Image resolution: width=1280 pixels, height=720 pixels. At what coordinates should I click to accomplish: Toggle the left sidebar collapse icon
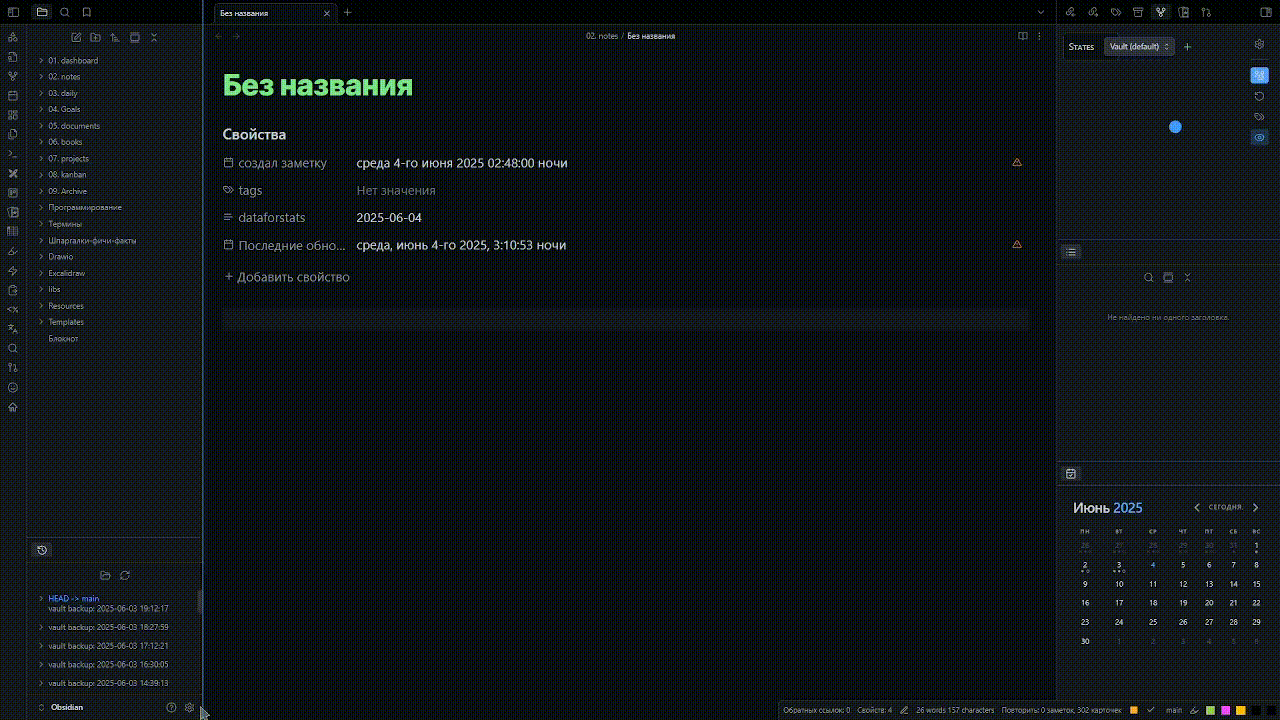13,12
